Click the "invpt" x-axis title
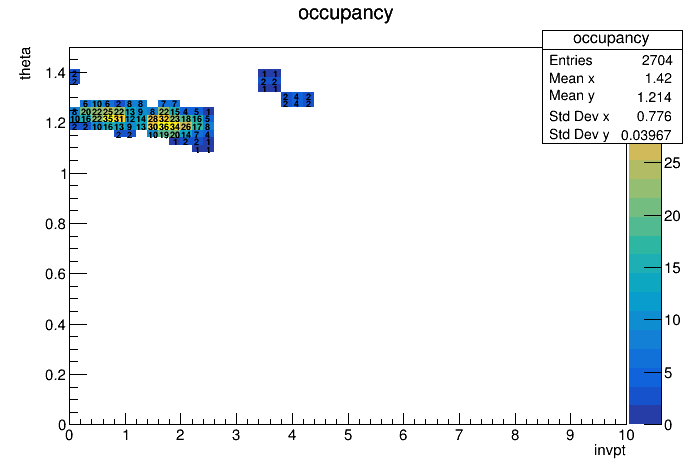The width and height of the screenshot is (696, 472). 609,450
